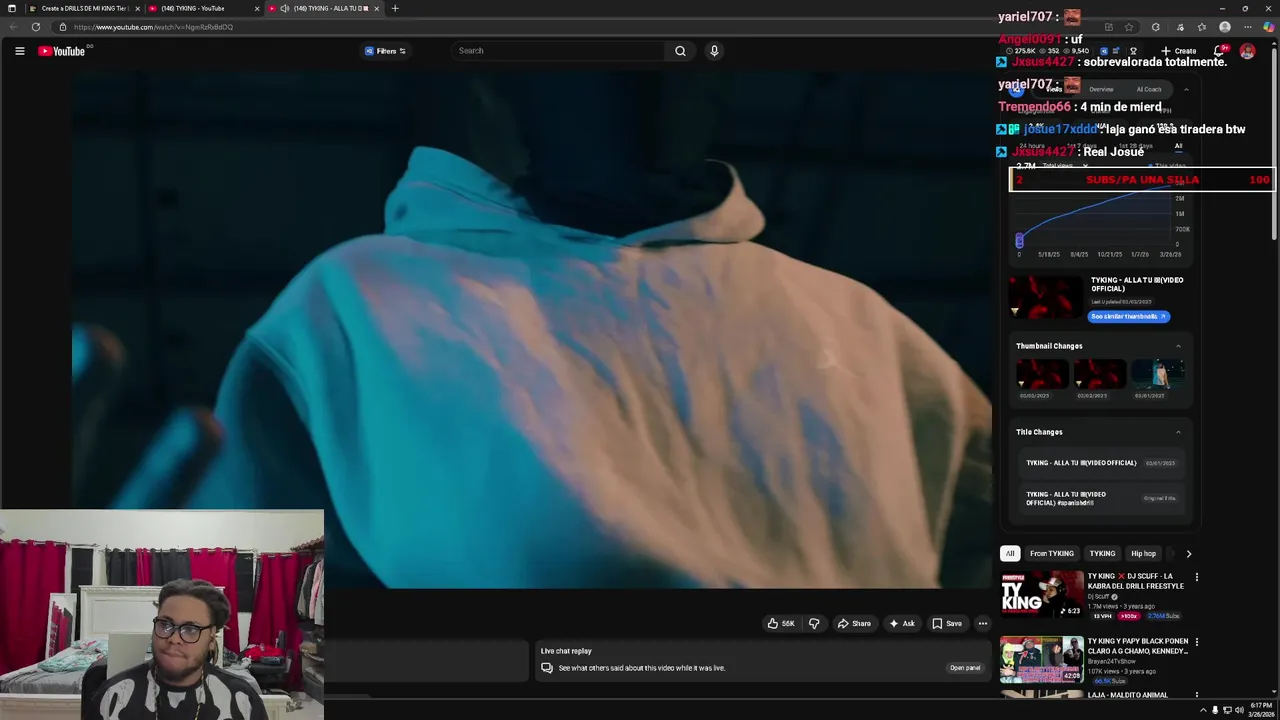The image size is (1280, 720).
Task: Select the TYKING filter chip
Action: click(x=1102, y=554)
